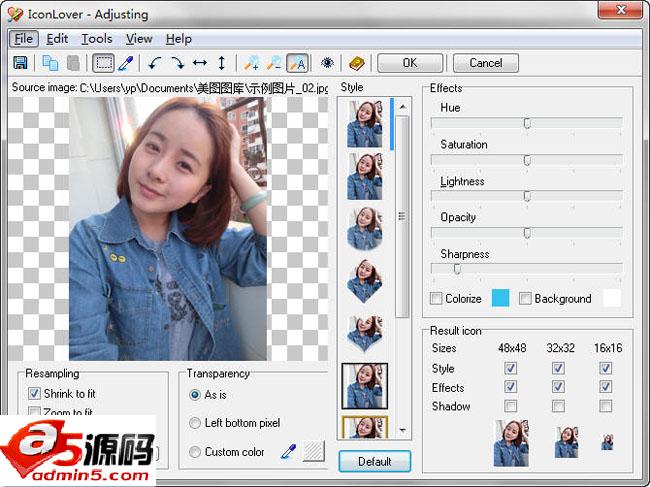The width and height of the screenshot is (650, 487).
Task: Enable Shadow for 48x48 size
Action: [x=510, y=406]
